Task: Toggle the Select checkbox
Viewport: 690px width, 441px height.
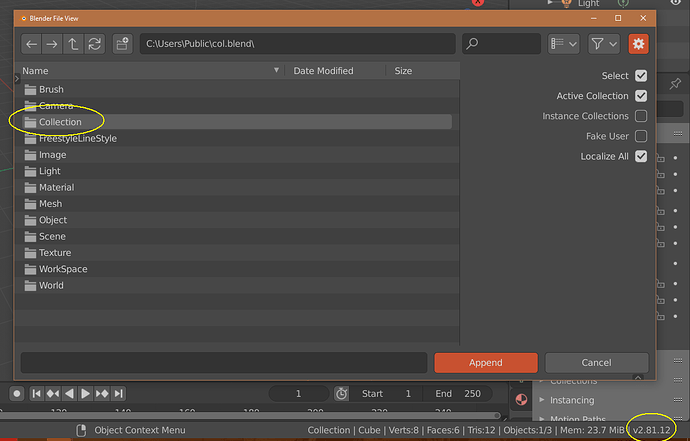Action: click(x=641, y=76)
